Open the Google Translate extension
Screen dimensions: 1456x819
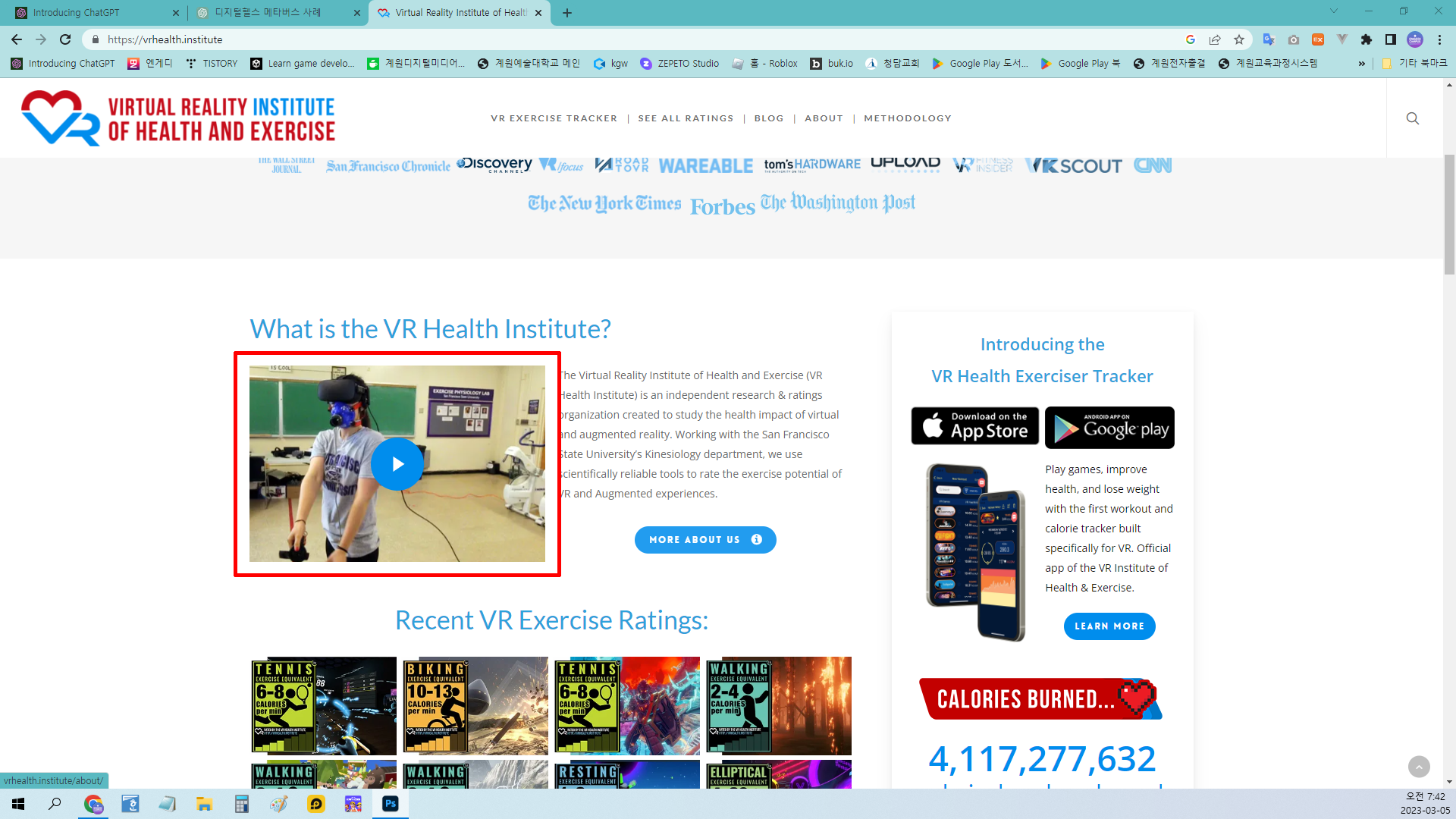click(1269, 39)
